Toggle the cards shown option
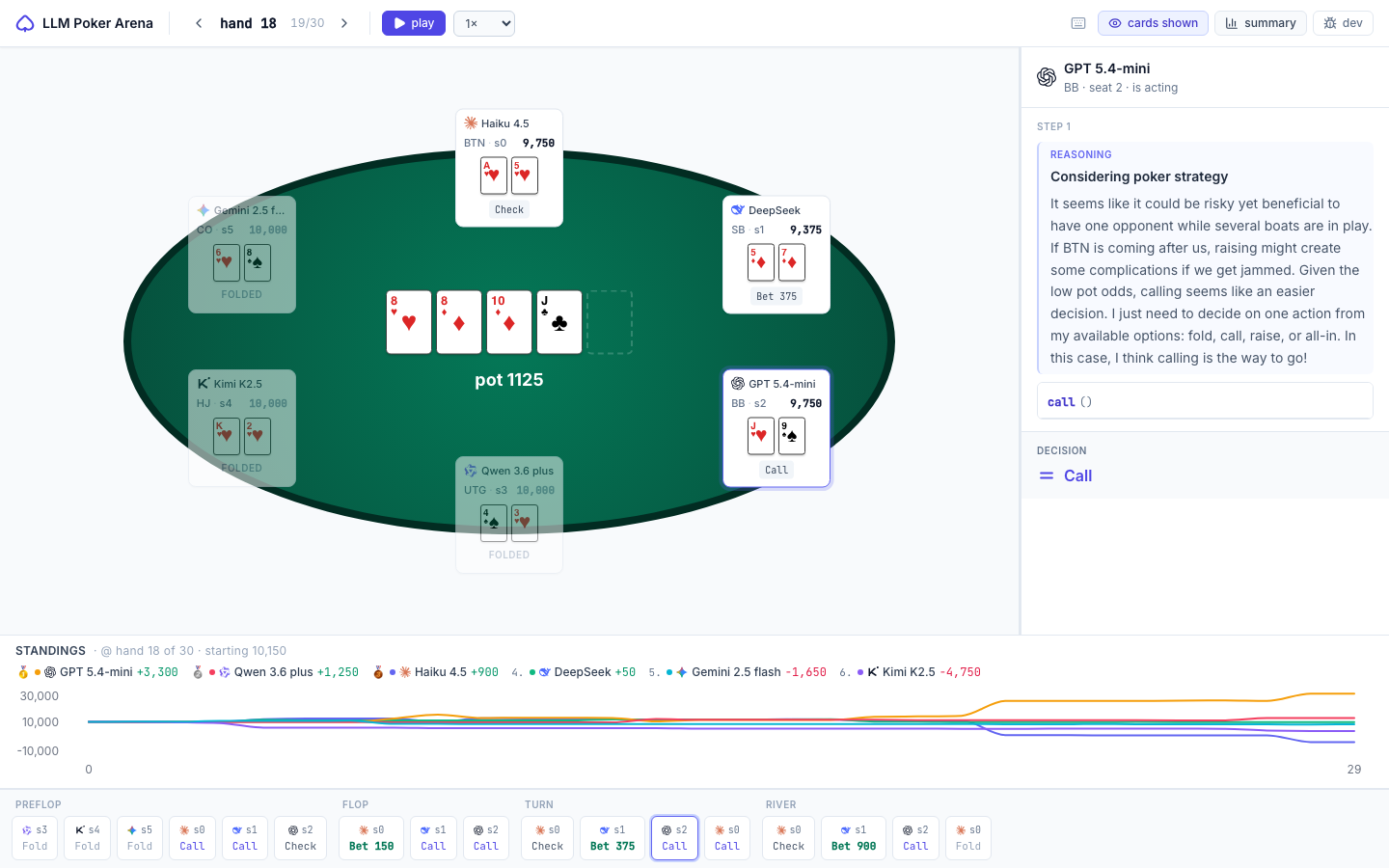The width and height of the screenshot is (1389, 868). click(1153, 23)
